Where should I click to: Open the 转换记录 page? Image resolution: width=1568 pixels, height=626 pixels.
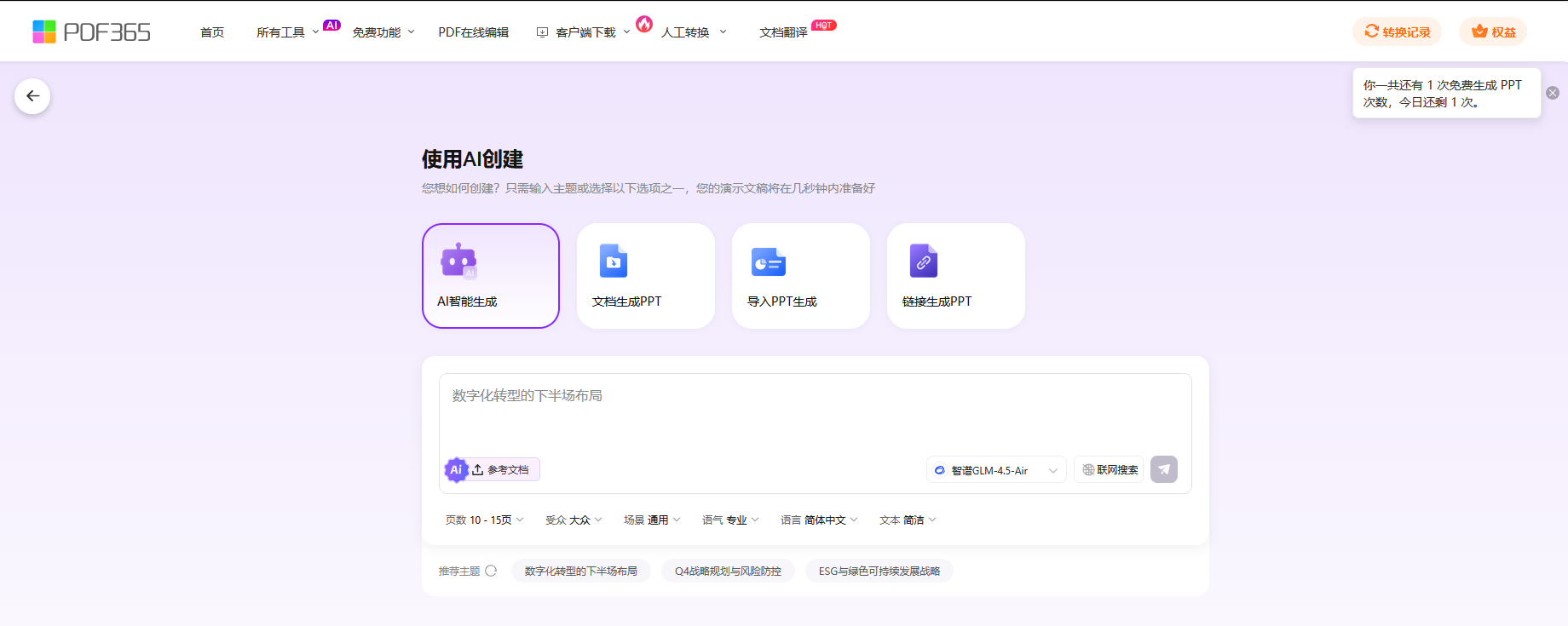click(1398, 32)
